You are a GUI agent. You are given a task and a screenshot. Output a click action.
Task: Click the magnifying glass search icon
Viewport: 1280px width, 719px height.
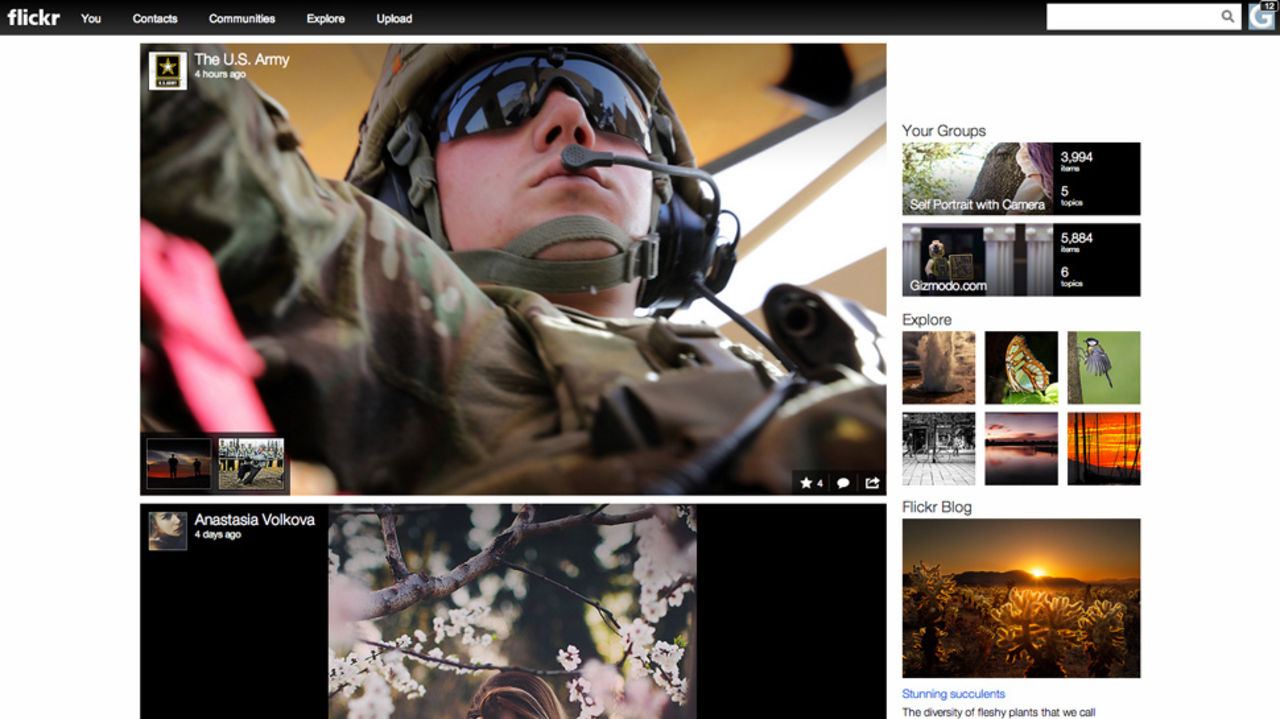pyautogui.click(x=1228, y=17)
